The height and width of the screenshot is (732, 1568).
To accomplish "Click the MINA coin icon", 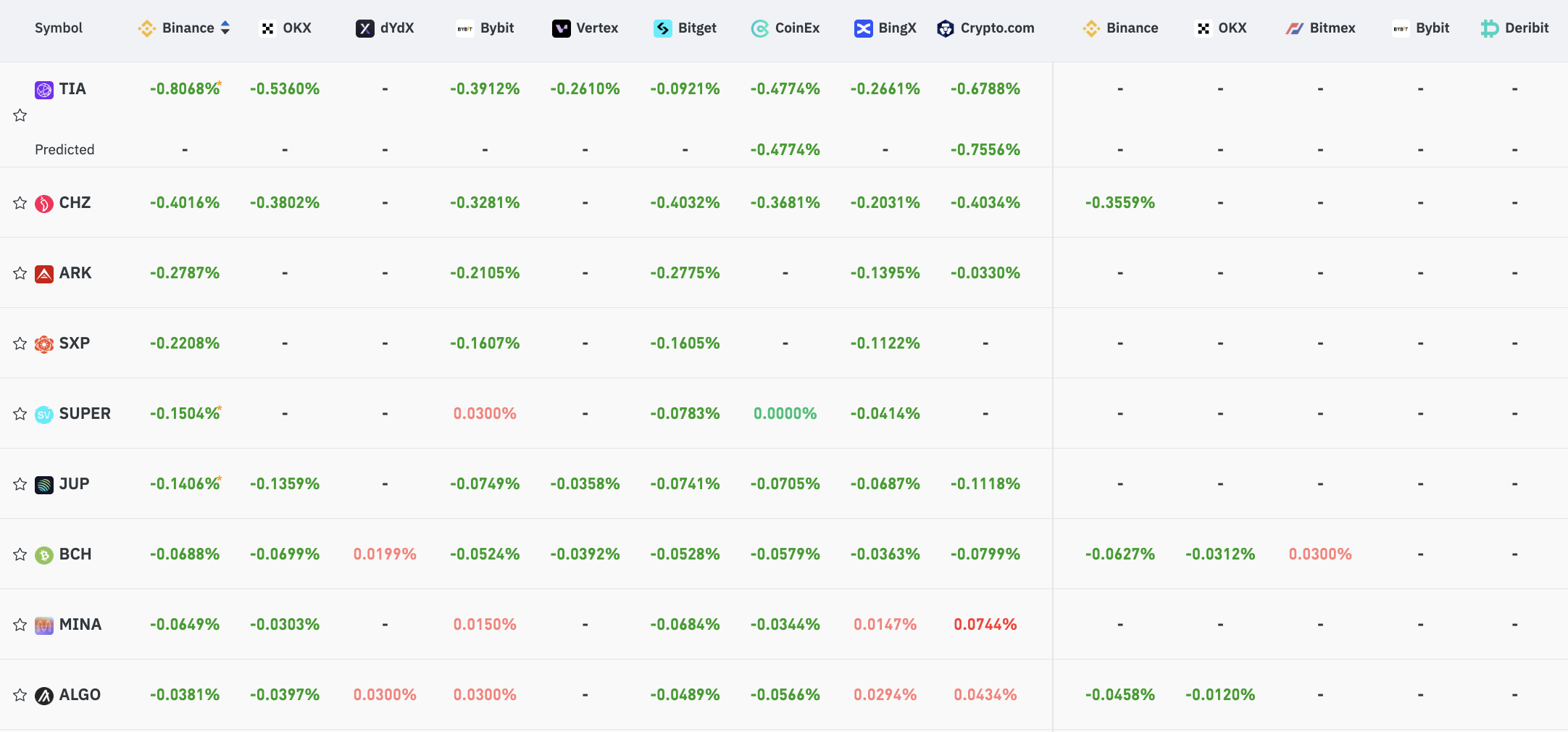I will coord(44,625).
